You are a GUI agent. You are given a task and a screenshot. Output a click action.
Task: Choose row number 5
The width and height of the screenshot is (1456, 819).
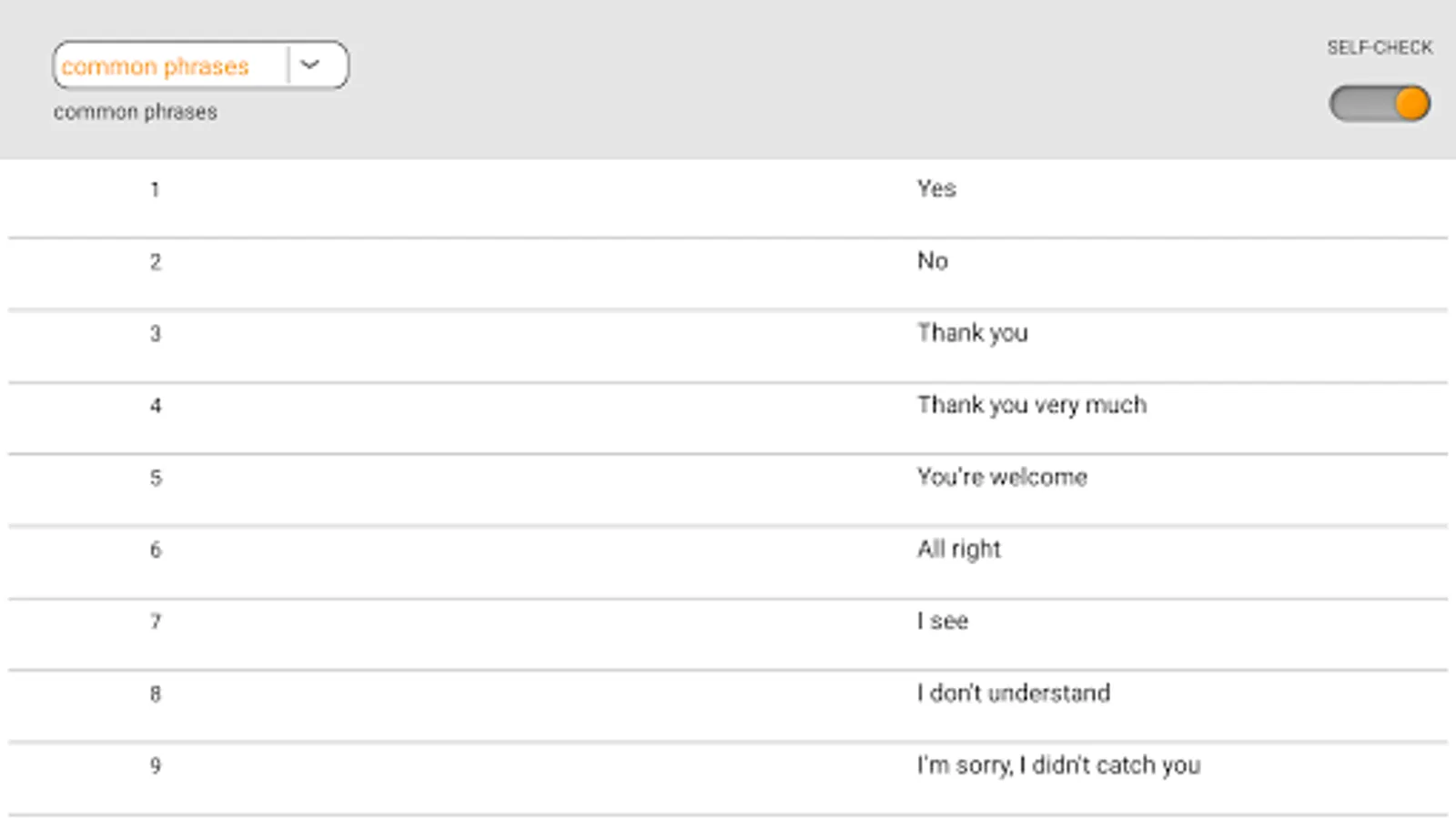coord(156,478)
